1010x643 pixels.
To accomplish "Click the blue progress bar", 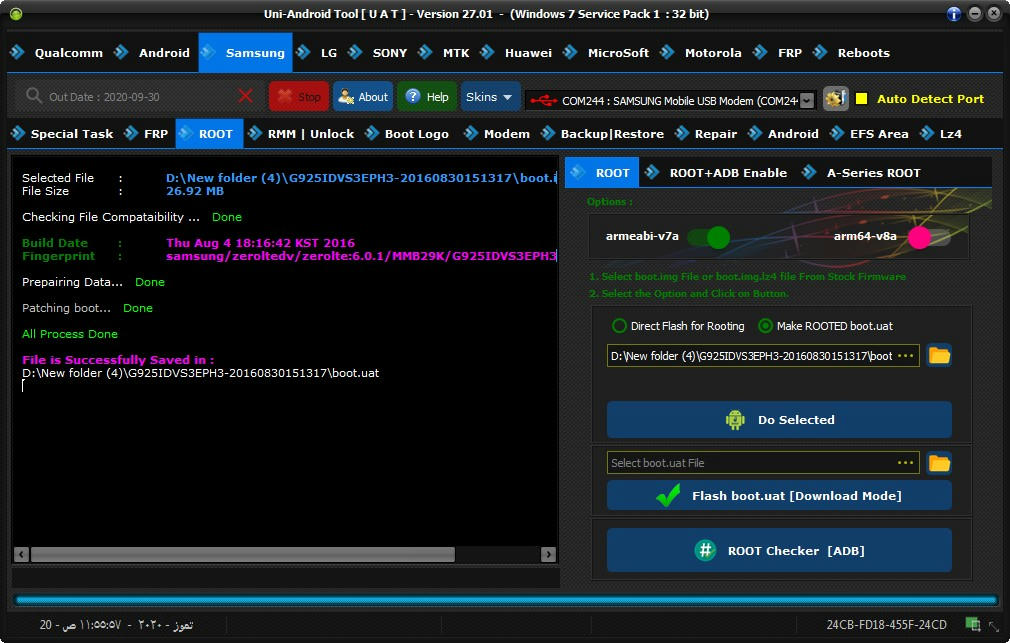I will click(506, 600).
